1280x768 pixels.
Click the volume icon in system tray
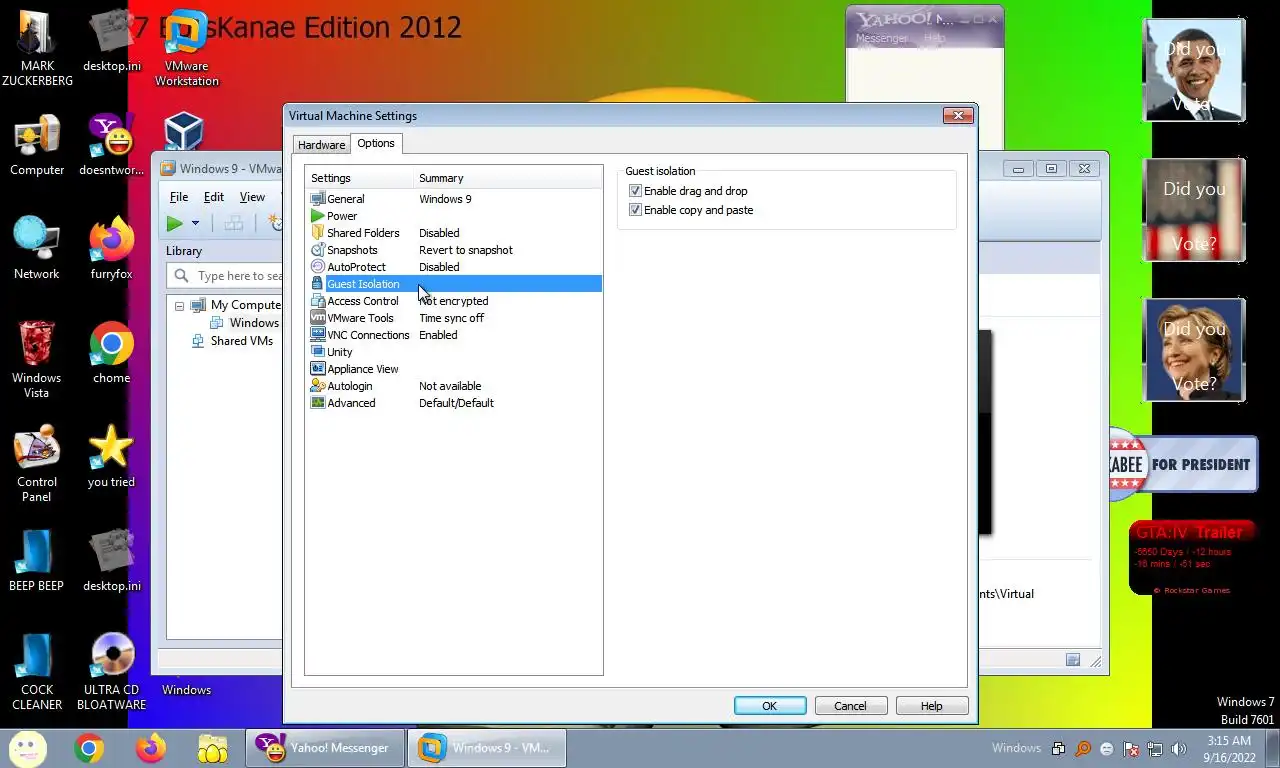point(1179,748)
